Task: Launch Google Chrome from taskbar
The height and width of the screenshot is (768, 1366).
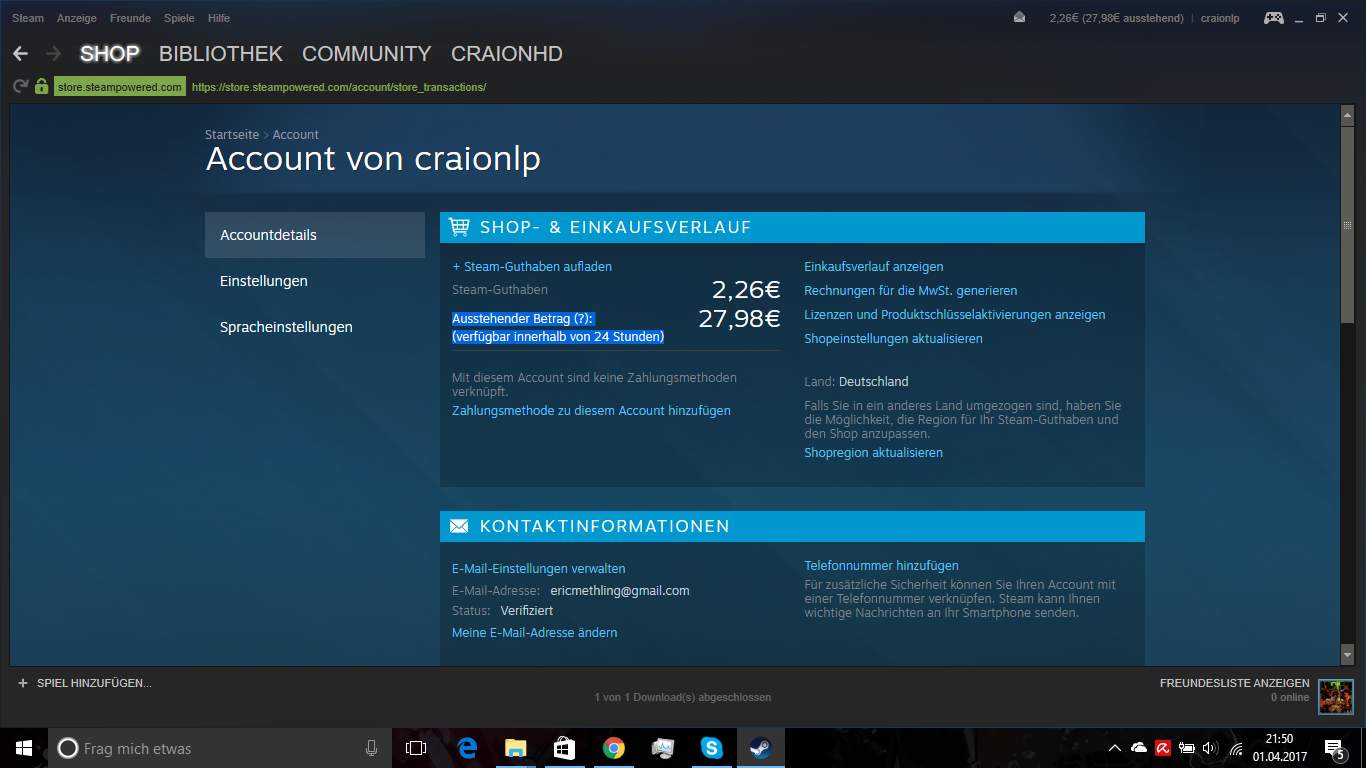Action: pyautogui.click(x=614, y=748)
